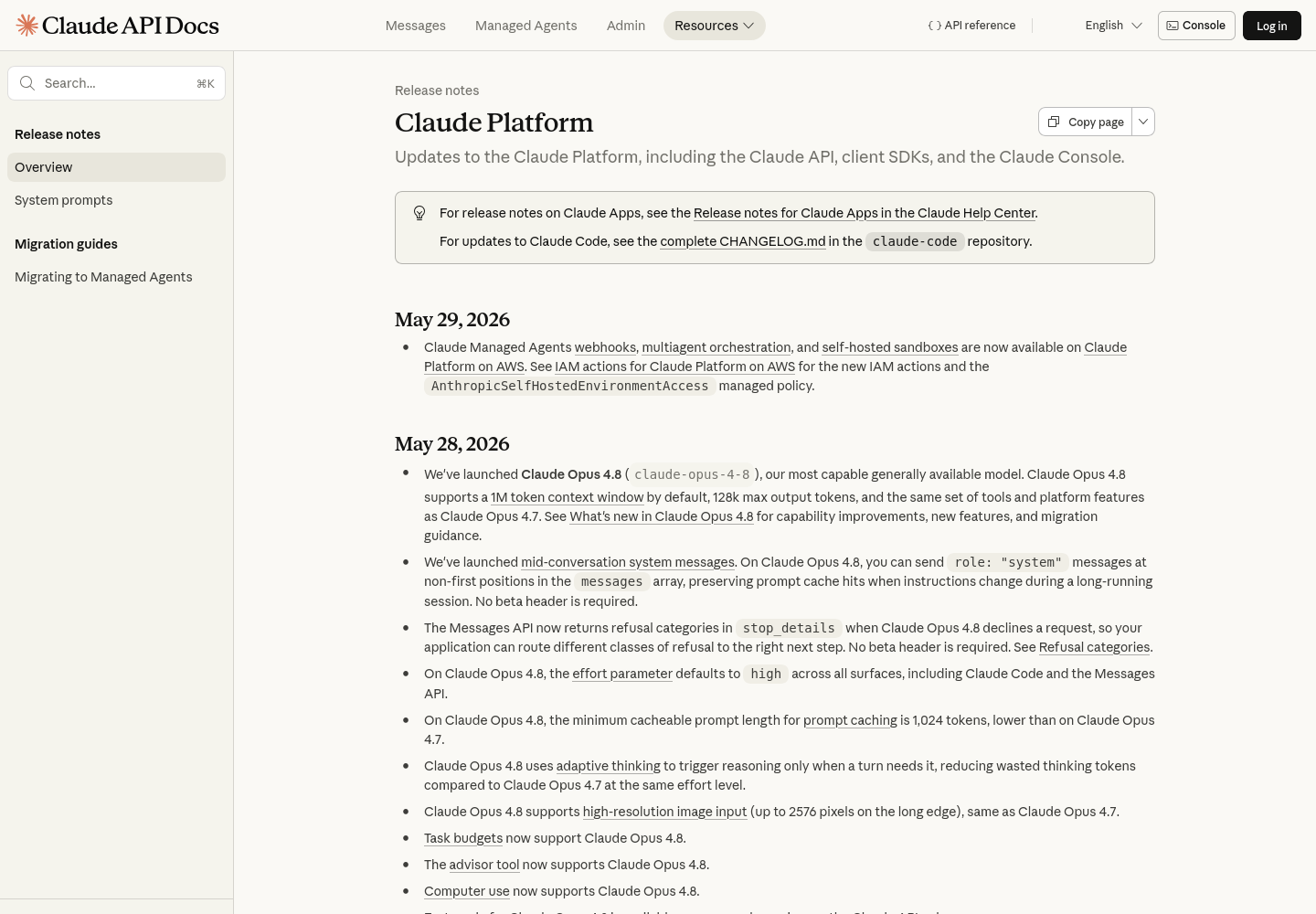Focus the Search docs field
The height and width of the screenshot is (914, 1316).
(x=116, y=83)
